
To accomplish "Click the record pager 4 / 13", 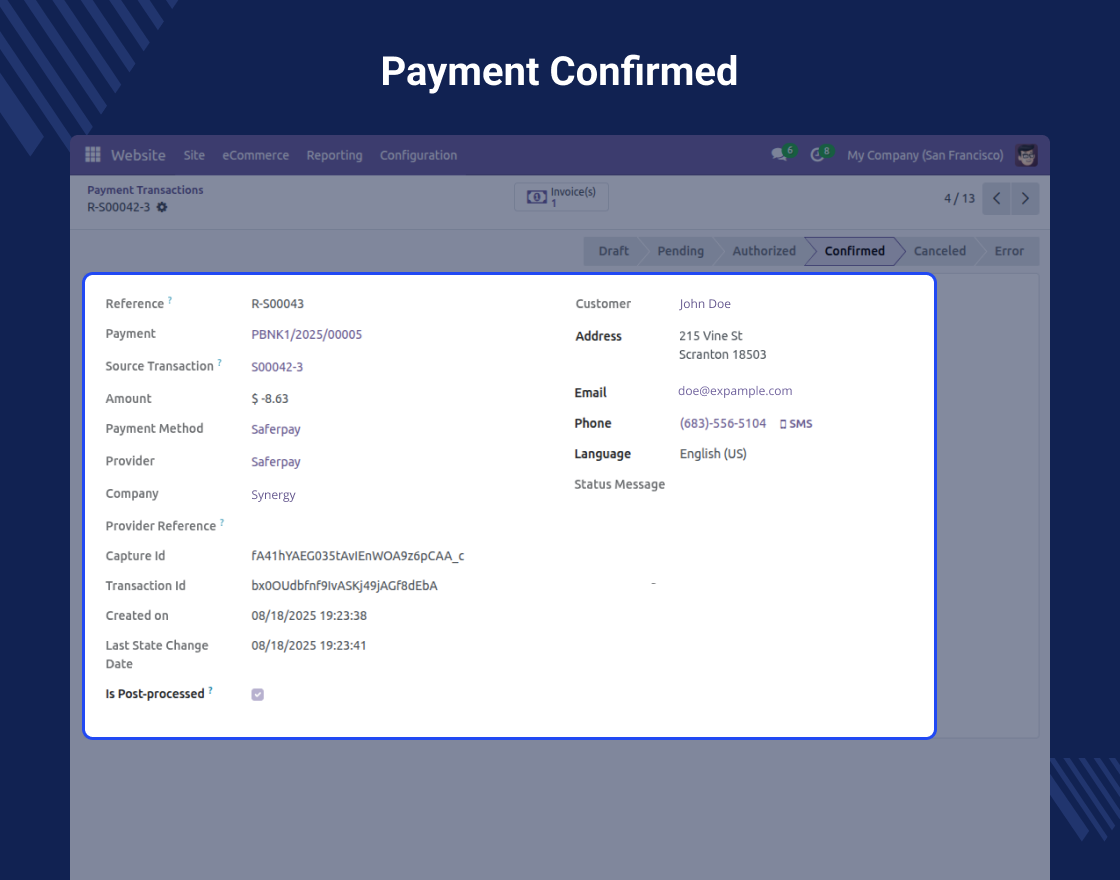I will pyautogui.click(x=959, y=199).
